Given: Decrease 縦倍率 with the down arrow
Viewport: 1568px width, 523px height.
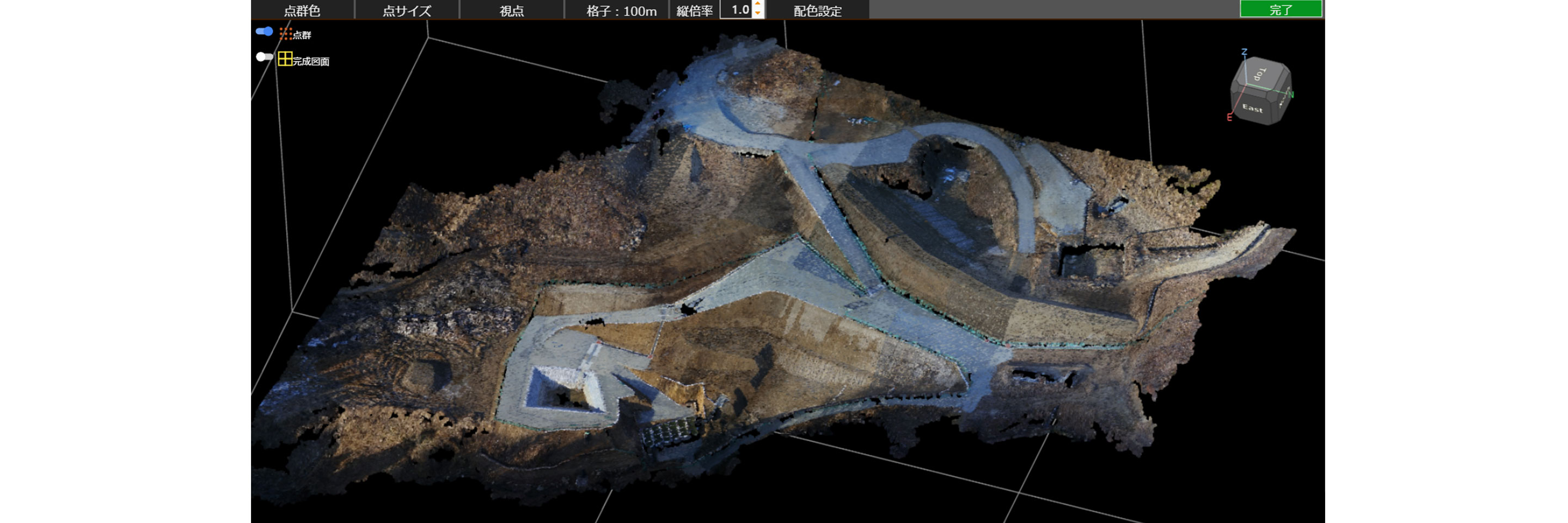Looking at the screenshot, I should 758,14.
